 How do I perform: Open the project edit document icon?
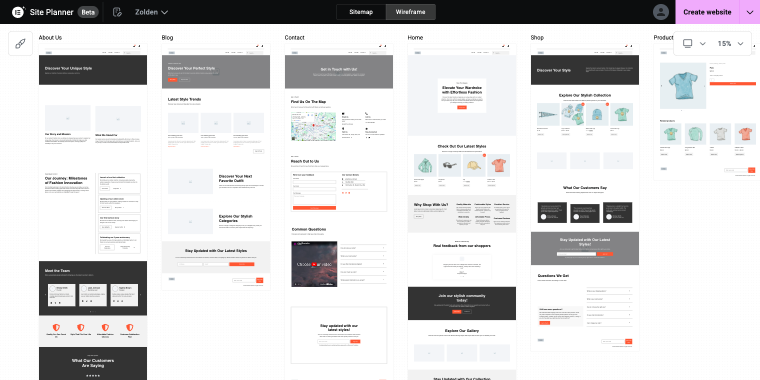point(117,12)
